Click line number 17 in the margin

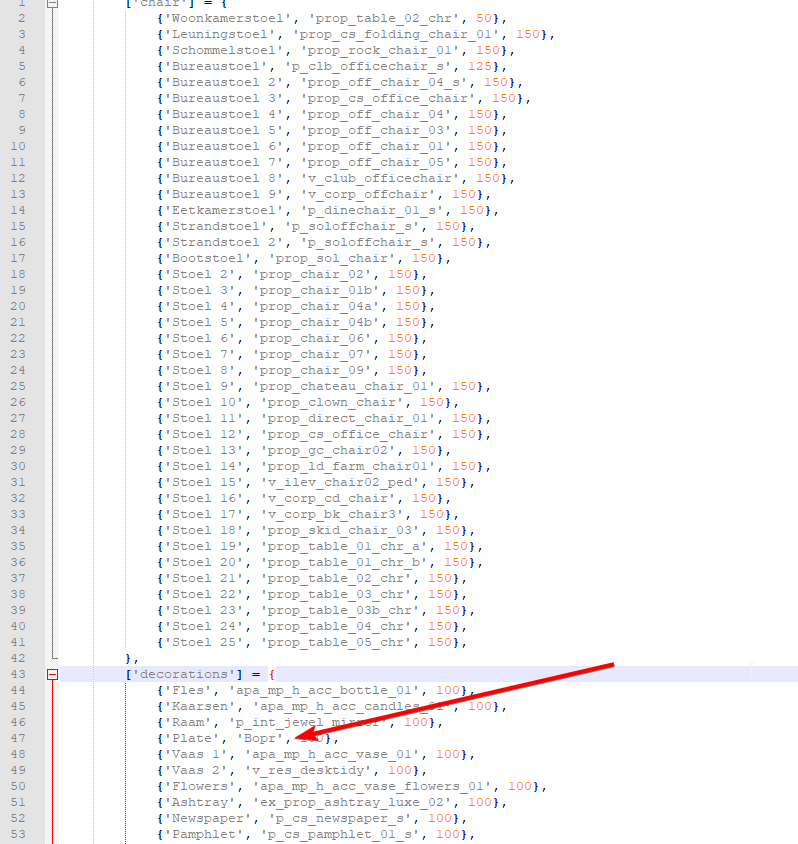[x=18, y=258]
